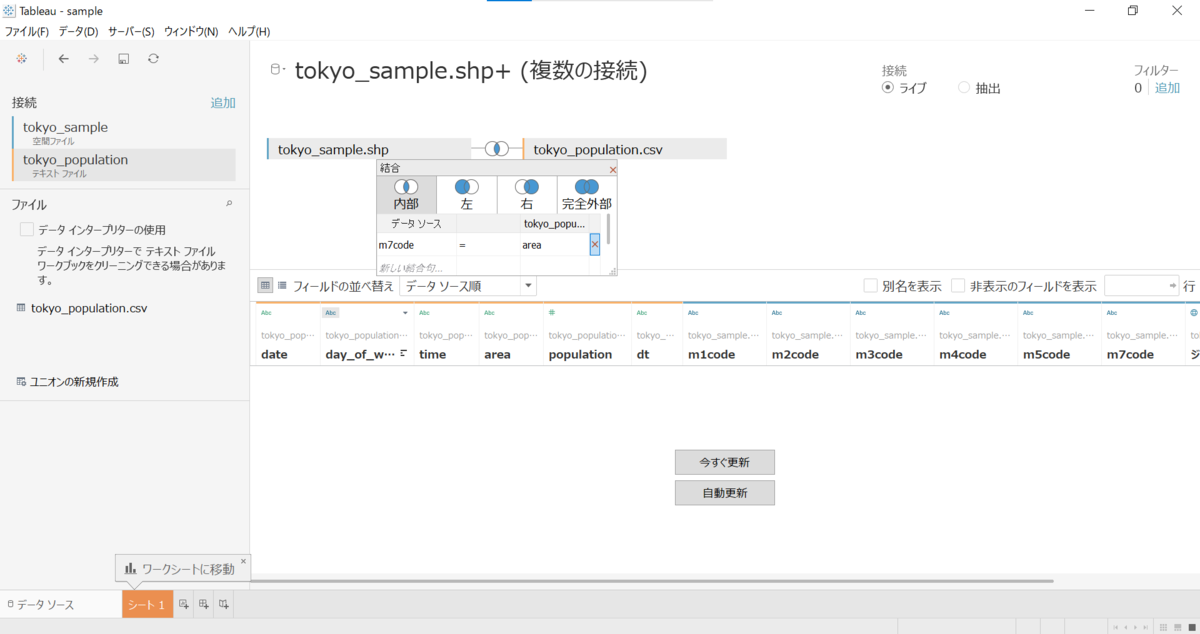Viewport: 1200px width, 634px height.
Task: Click the Abc type icon of date column
Action: tap(266, 313)
